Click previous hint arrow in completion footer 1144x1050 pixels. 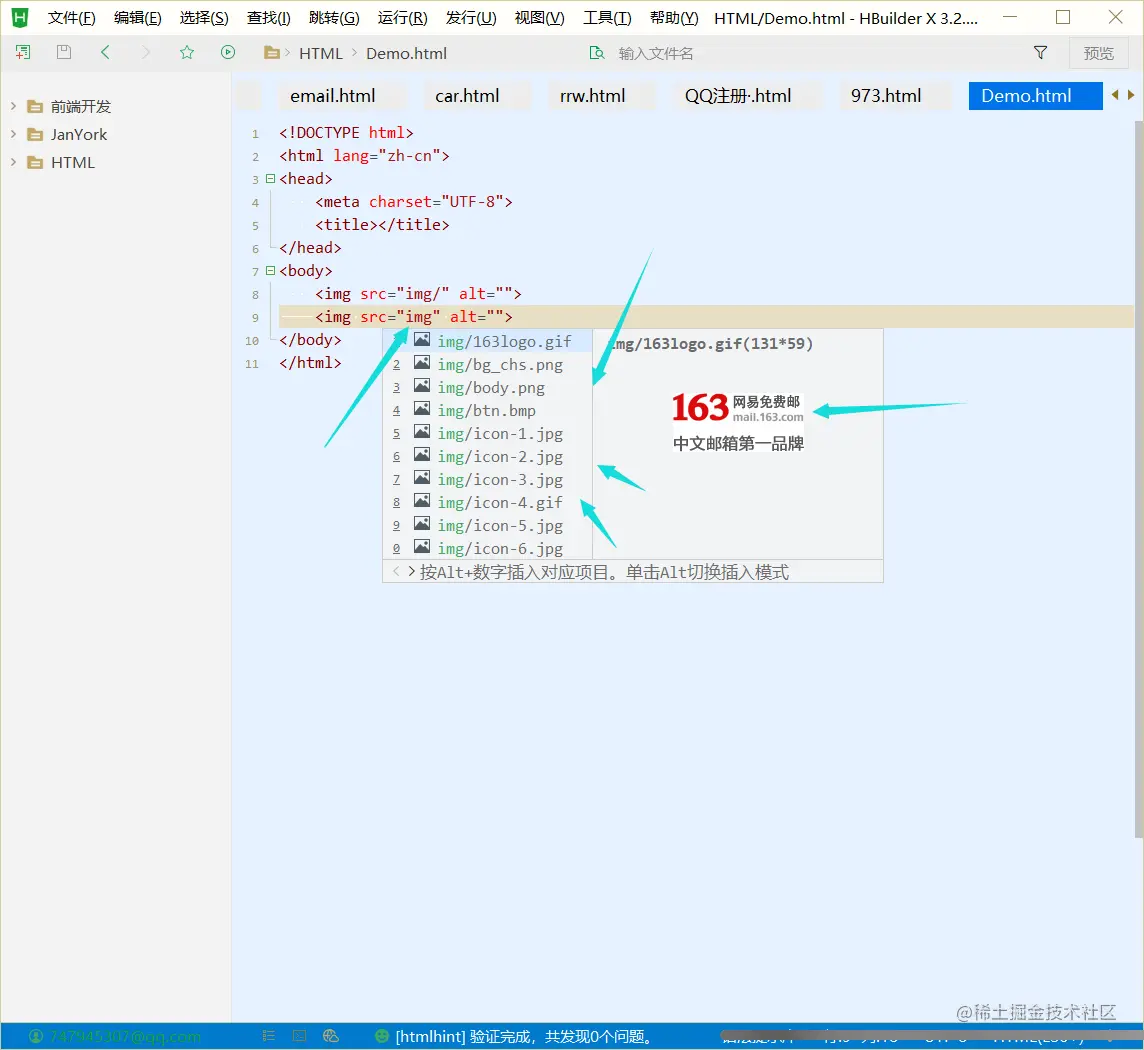click(x=395, y=571)
